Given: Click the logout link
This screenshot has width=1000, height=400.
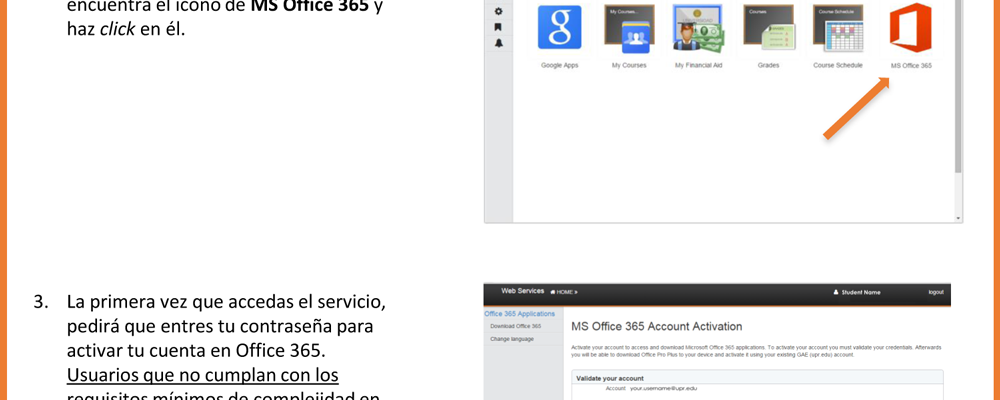Looking at the screenshot, I should pyautogui.click(x=936, y=292).
